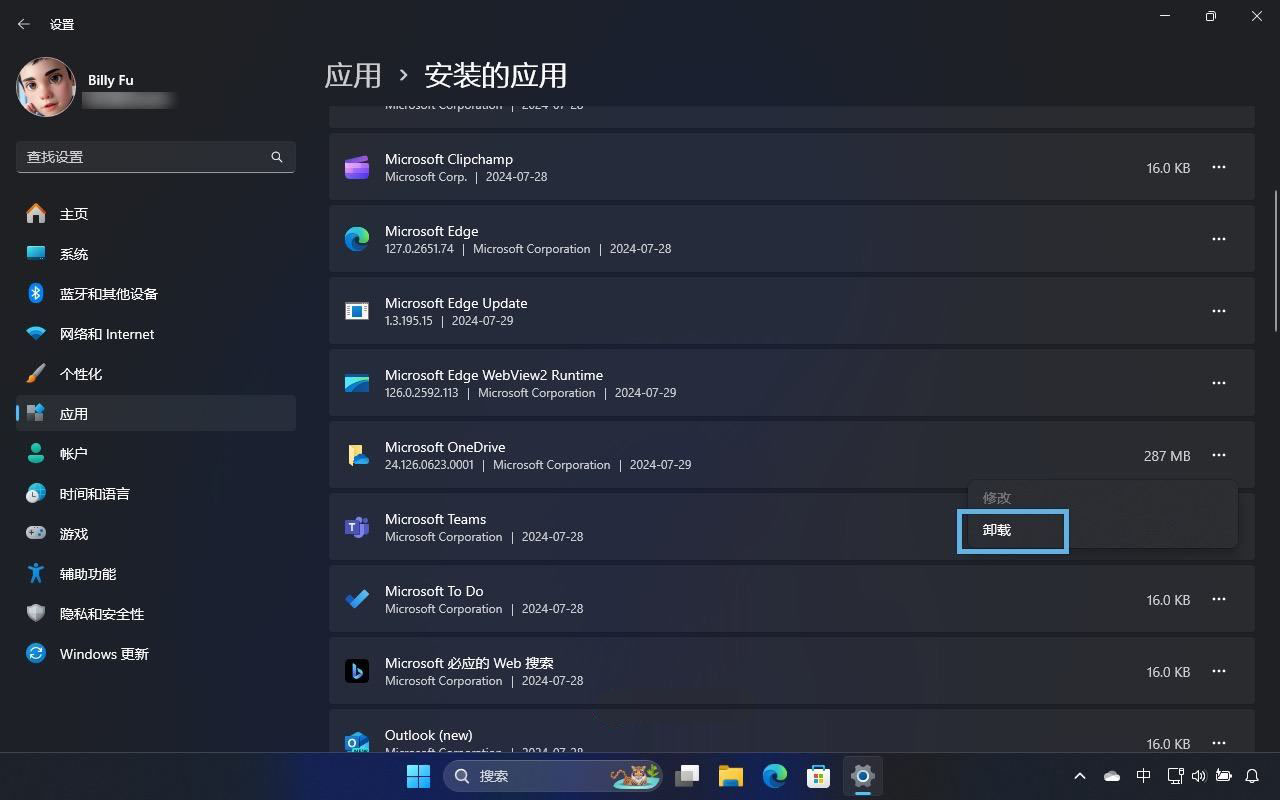Click the Microsoft OneDrive app icon
1280x800 pixels.
(x=357, y=455)
